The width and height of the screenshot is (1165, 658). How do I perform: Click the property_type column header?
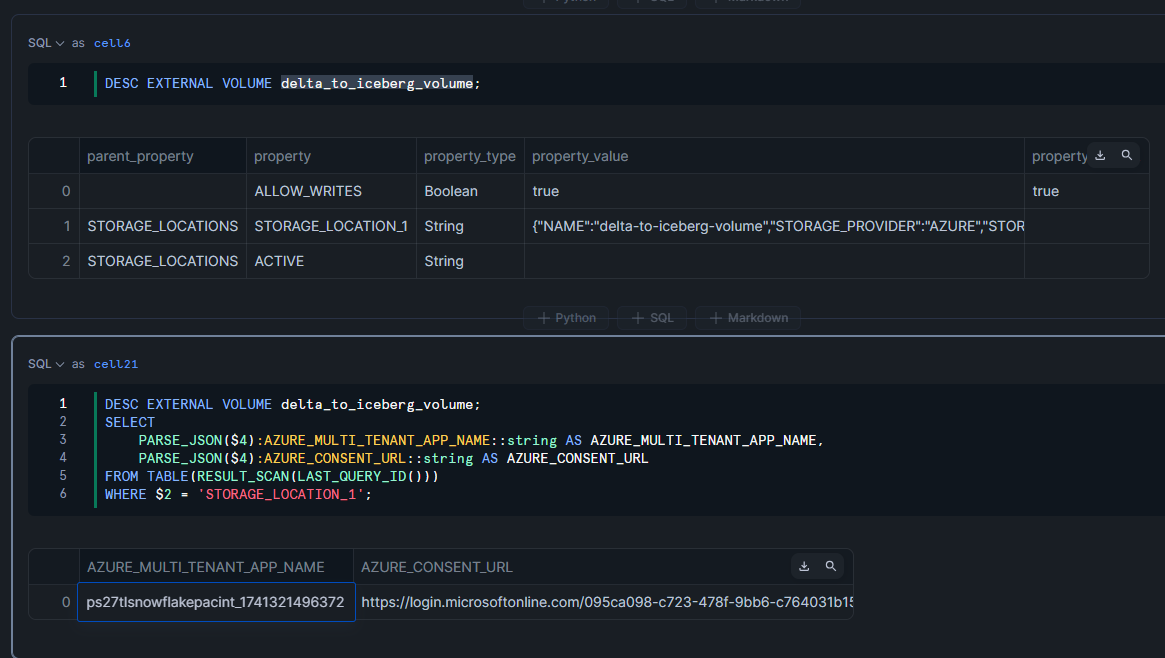click(x=470, y=156)
